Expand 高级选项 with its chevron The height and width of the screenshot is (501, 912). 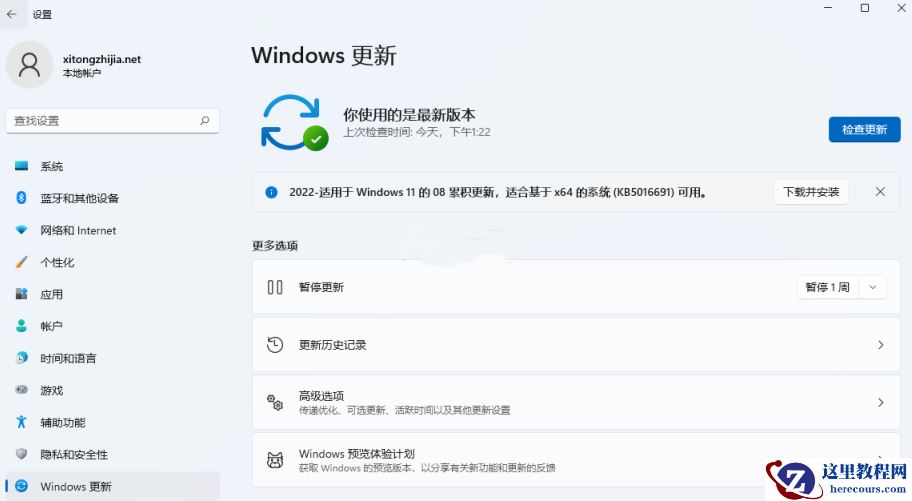[881, 402]
